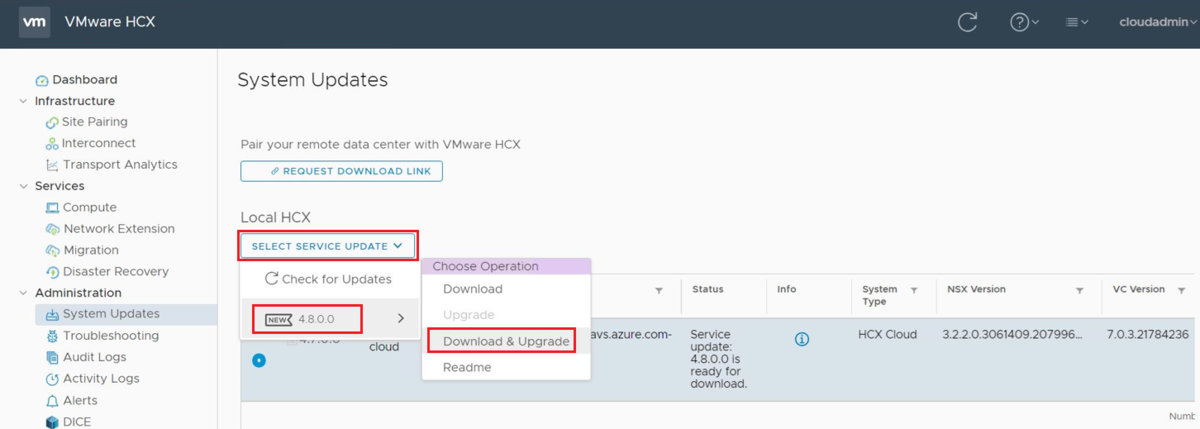Open Audit Logs page
This screenshot has height=429, width=1200.
(x=95, y=357)
